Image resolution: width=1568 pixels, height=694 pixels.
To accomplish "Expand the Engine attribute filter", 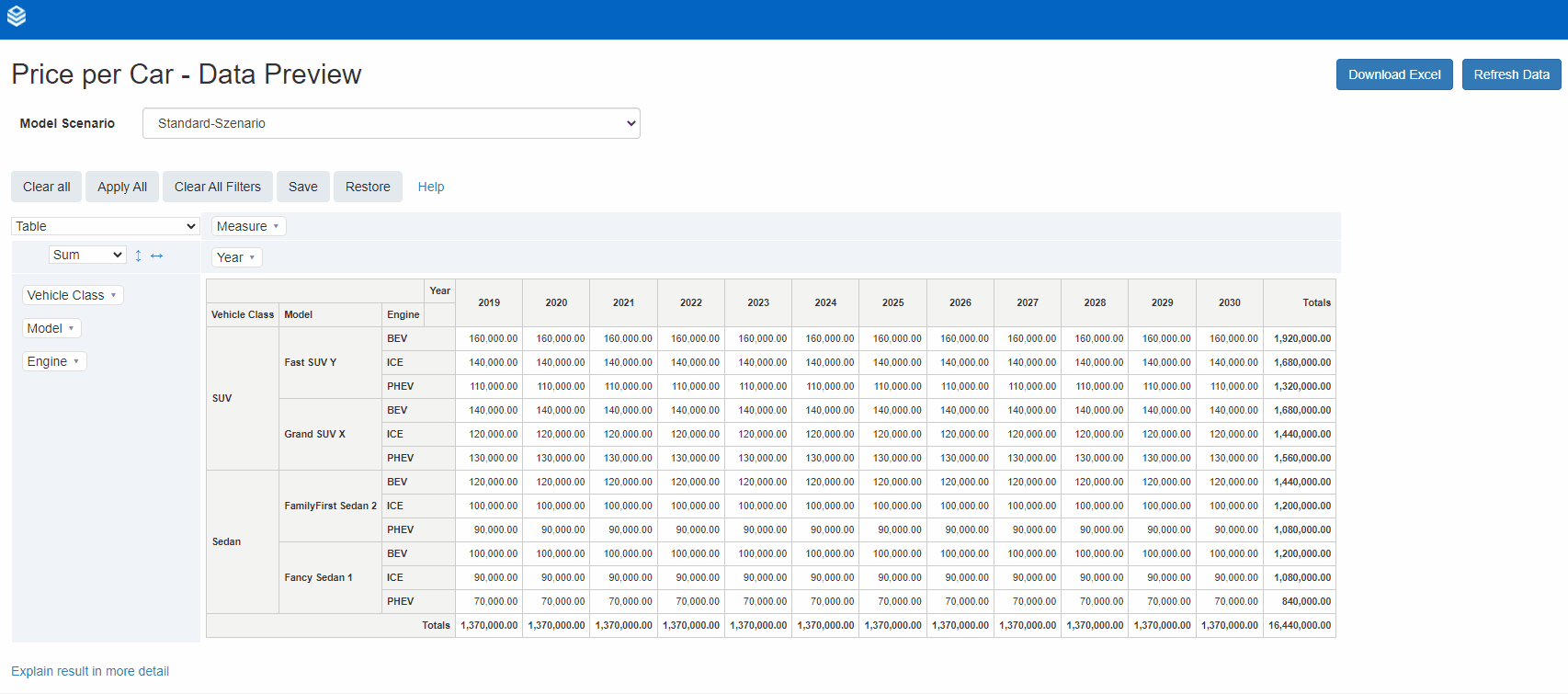I will click(x=76, y=361).
